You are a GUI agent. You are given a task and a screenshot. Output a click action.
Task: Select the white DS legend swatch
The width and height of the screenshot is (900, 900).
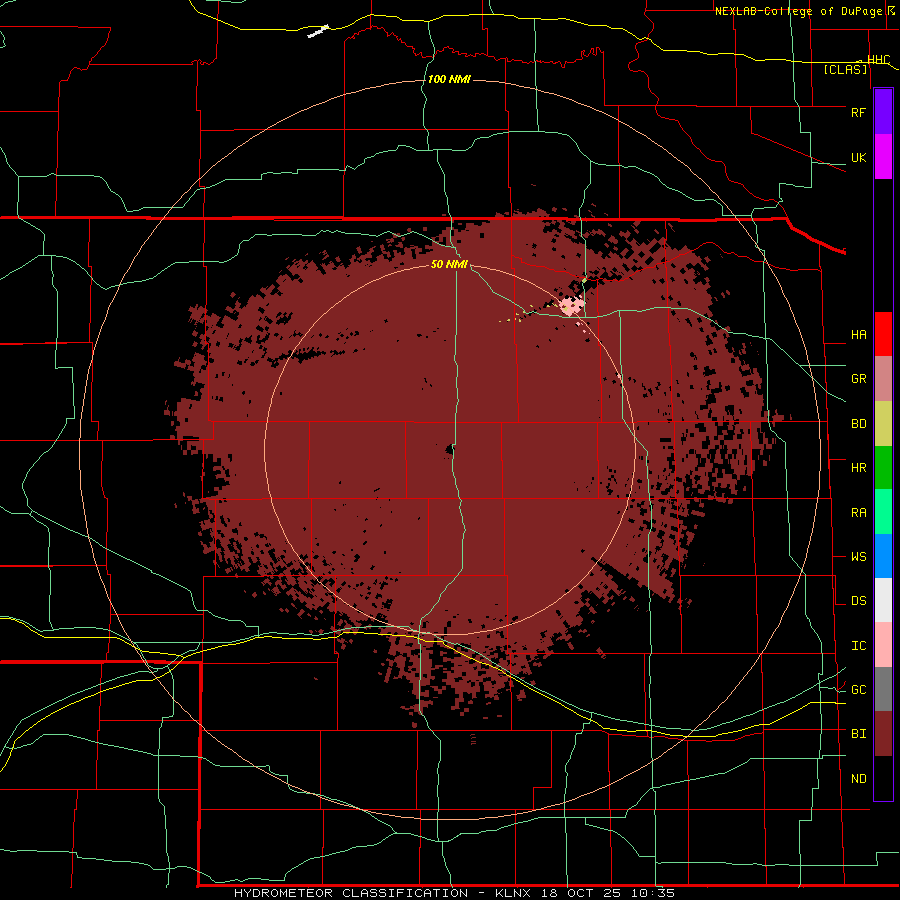point(883,600)
